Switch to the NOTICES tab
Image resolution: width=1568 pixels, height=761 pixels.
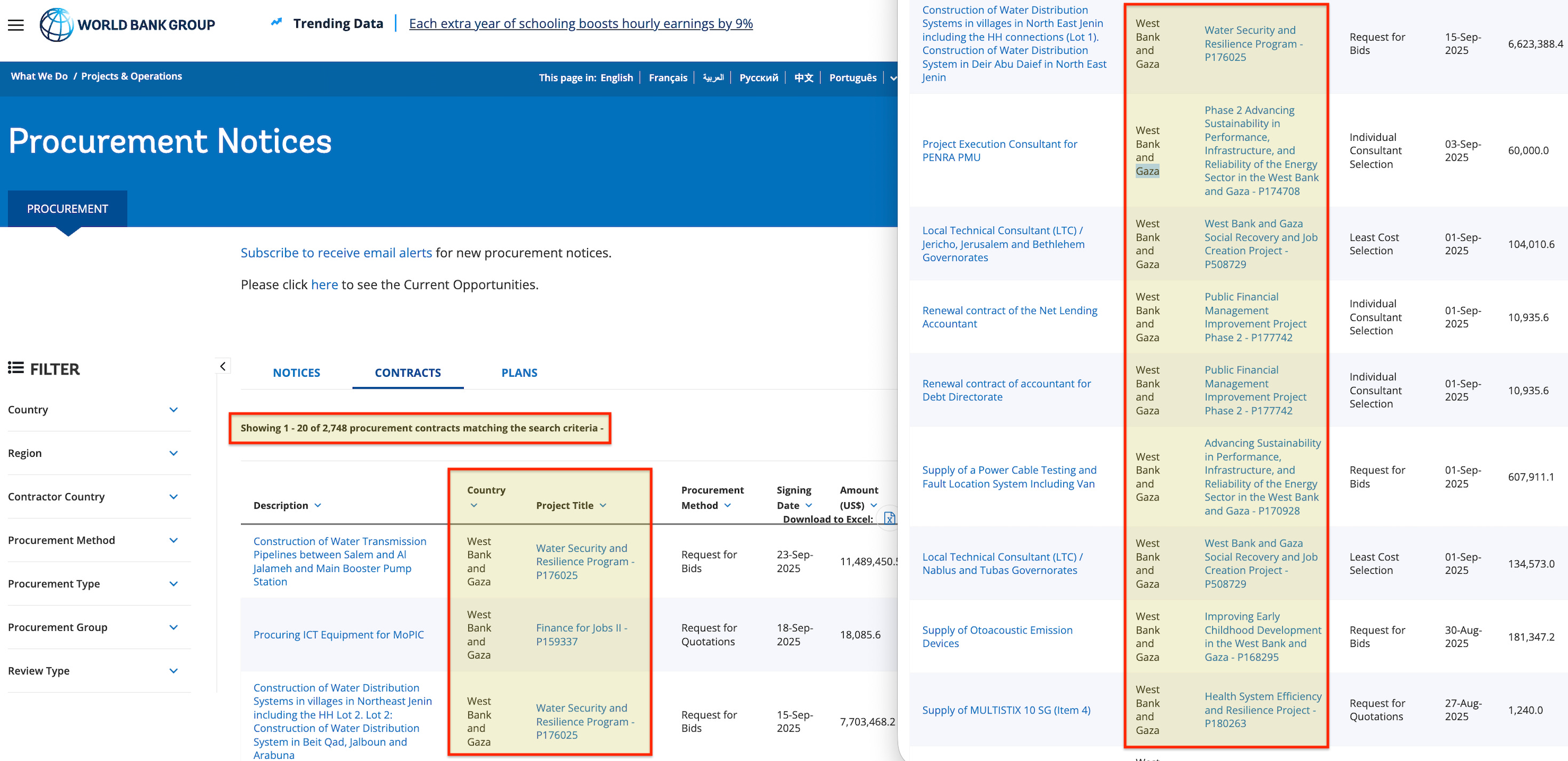click(296, 372)
